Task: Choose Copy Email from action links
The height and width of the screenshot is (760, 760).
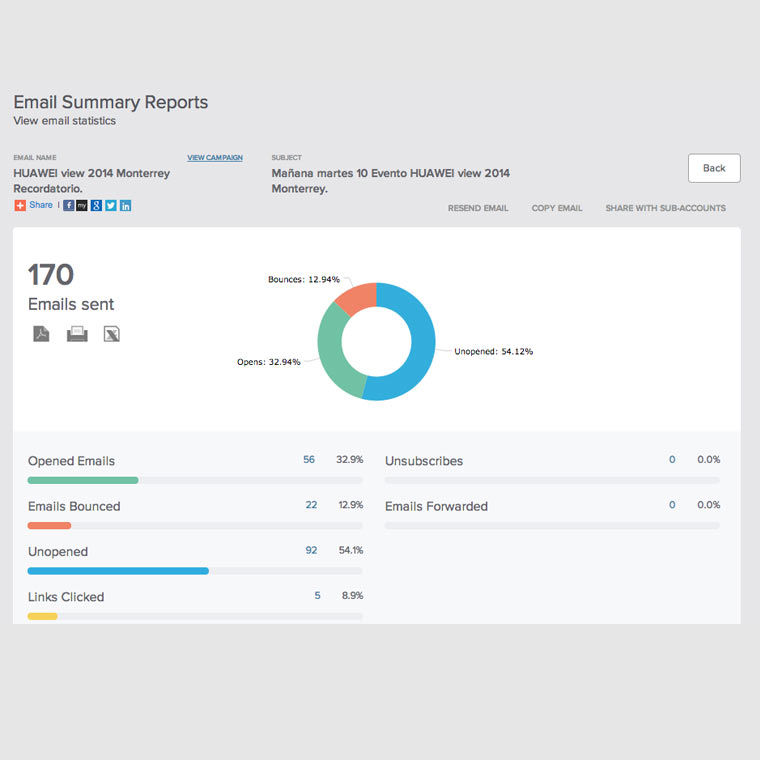Action: tap(557, 208)
